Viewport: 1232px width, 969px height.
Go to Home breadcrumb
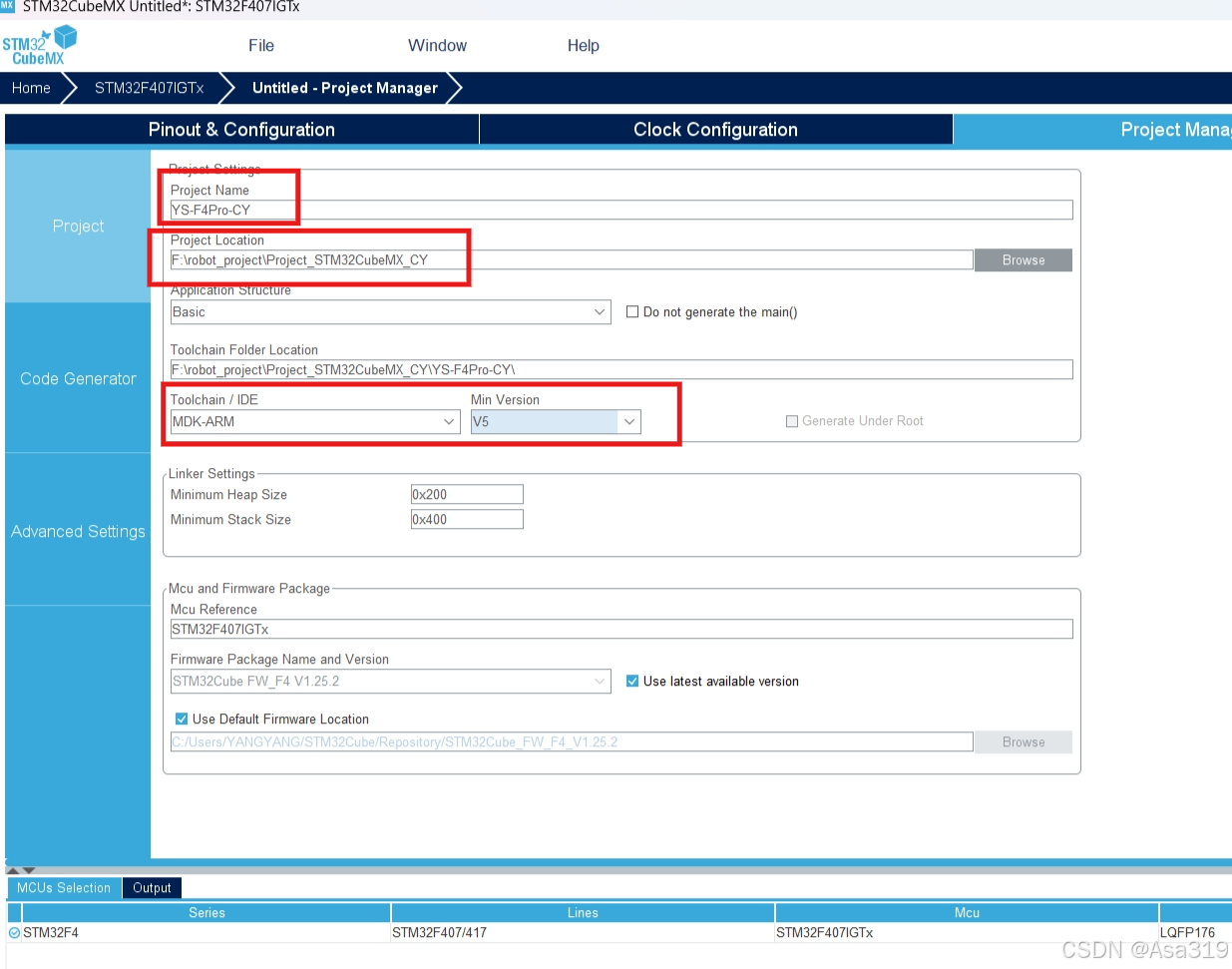[x=31, y=88]
